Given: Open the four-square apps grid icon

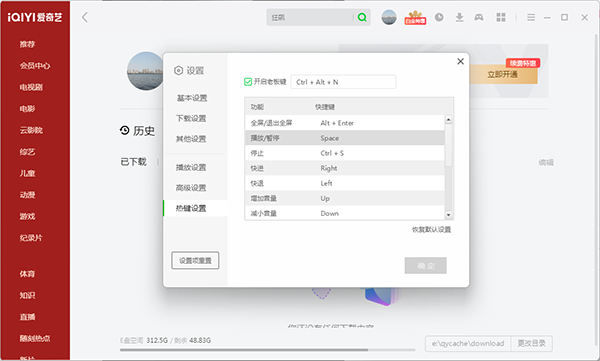Looking at the screenshot, I should (501, 17).
